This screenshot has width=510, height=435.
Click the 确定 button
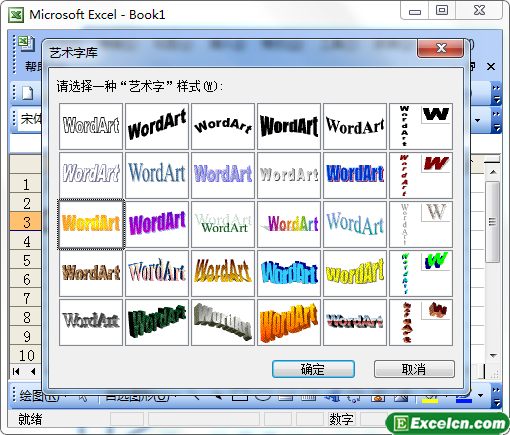(313, 369)
